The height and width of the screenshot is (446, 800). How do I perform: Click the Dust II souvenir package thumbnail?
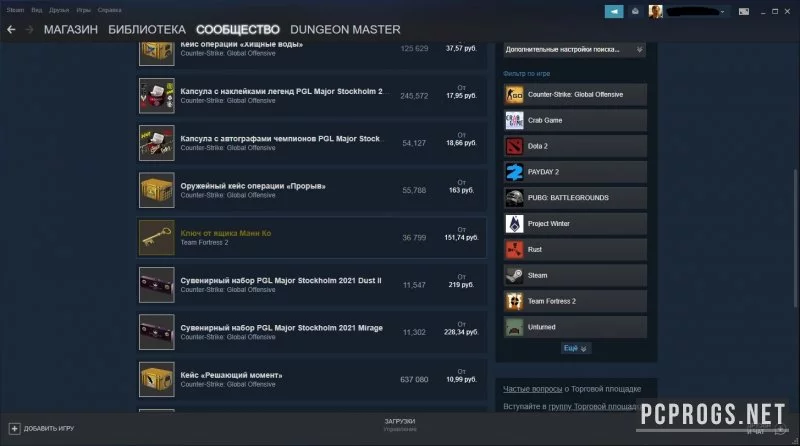[x=157, y=285]
